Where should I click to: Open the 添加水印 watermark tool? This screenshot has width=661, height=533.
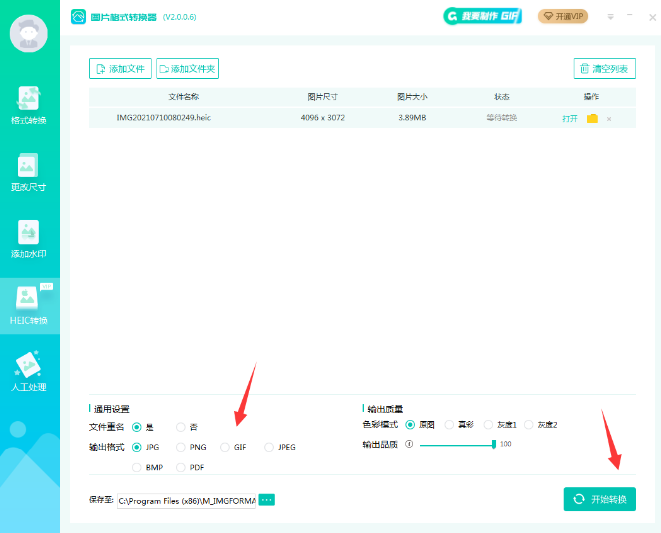[x=29, y=239]
